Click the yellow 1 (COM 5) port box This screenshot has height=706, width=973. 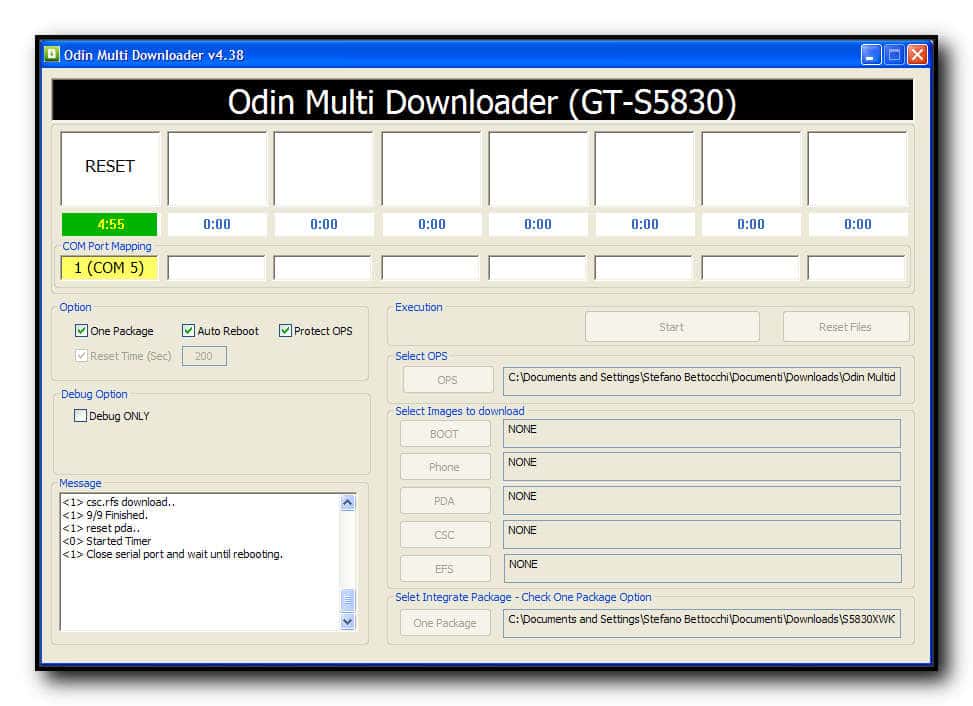[x=110, y=268]
